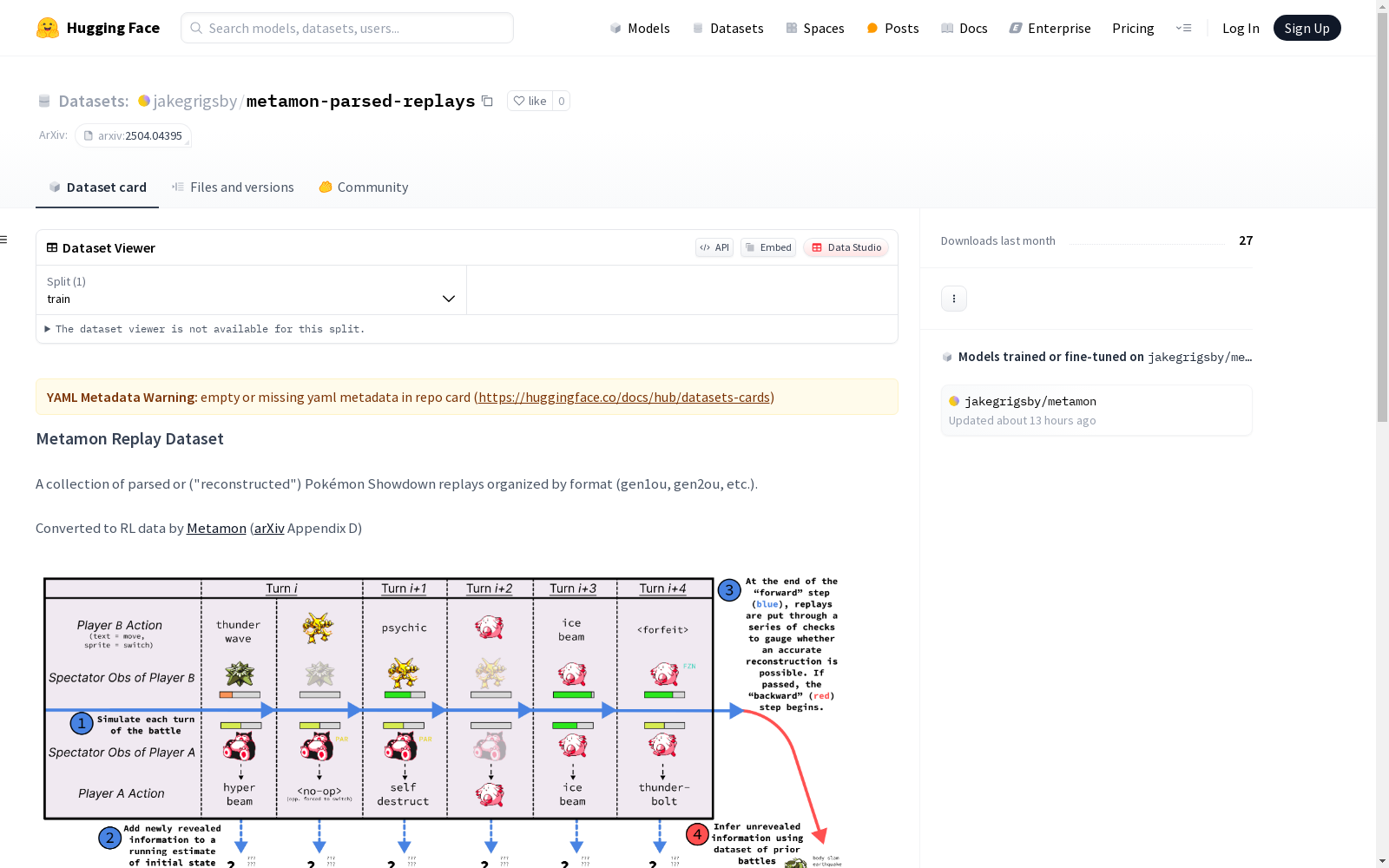Open the Split train dropdown
This screenshot has width=1389, height=868.
pos(252,290)
